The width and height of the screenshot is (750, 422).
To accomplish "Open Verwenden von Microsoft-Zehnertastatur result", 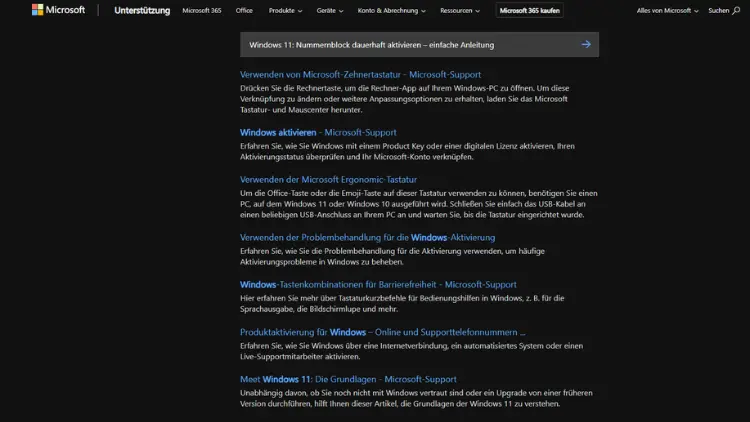I will (x=361, y=75).
